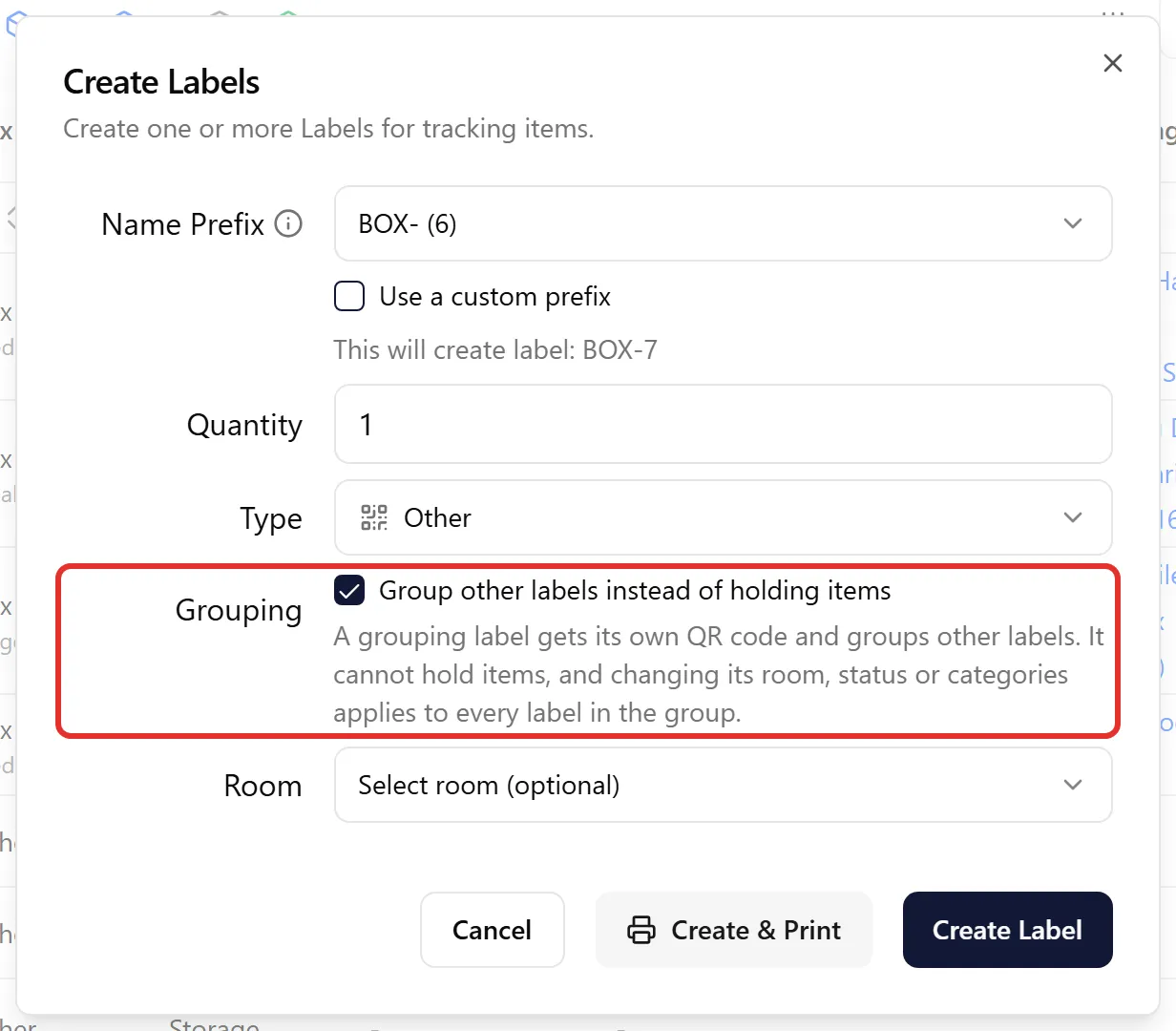The height and width of the screenshot is (1031, 1176).
Task: Click the Name Prefix field label
Action: pos(182,223)
